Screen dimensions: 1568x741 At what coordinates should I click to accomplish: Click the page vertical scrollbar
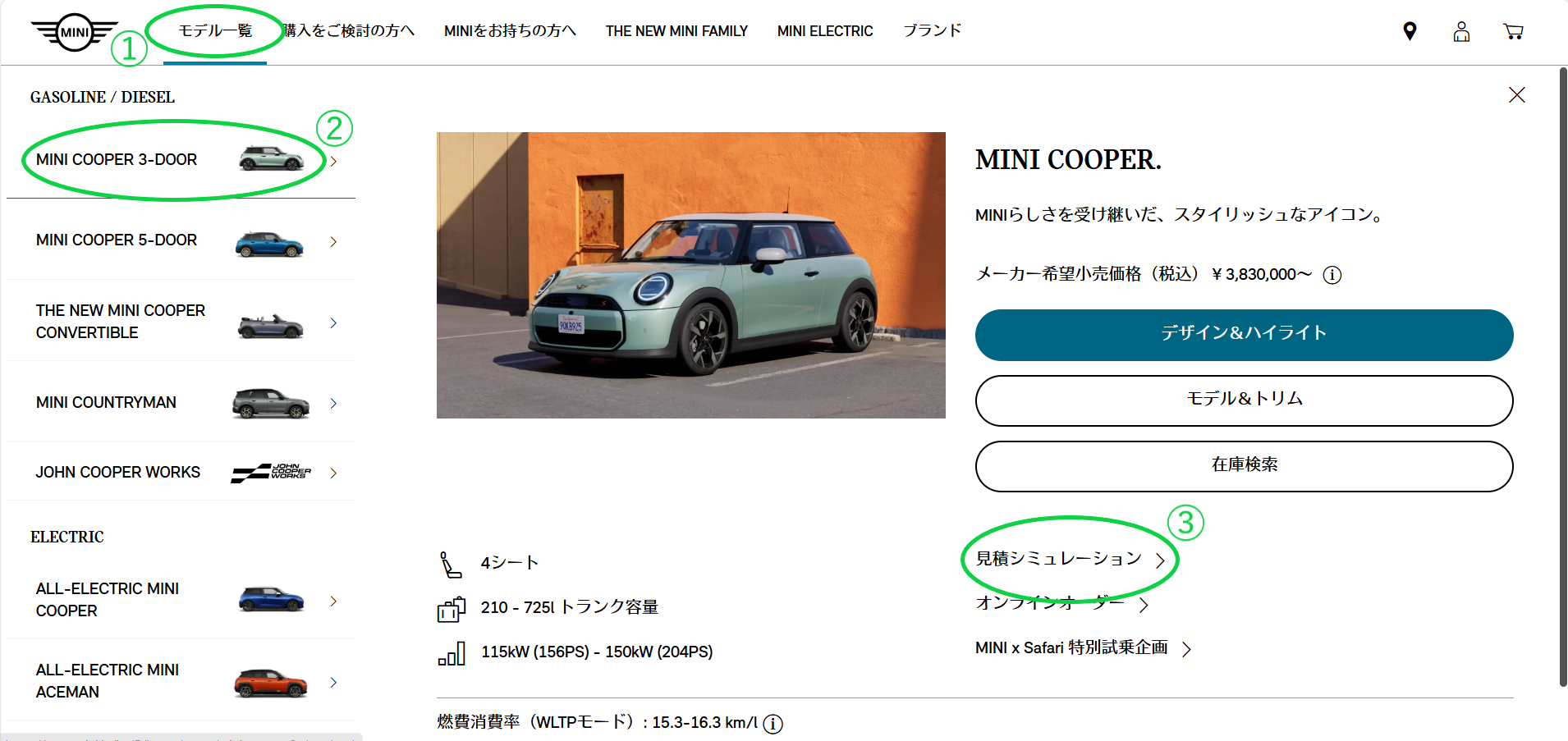click(1563, 377)
